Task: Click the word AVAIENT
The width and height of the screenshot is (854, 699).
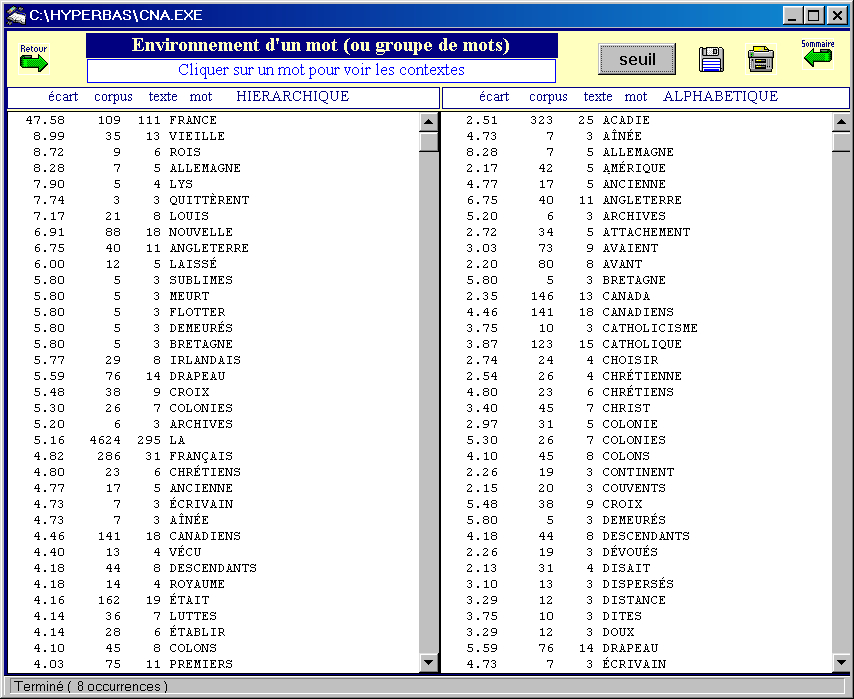Action: (630, 248)
